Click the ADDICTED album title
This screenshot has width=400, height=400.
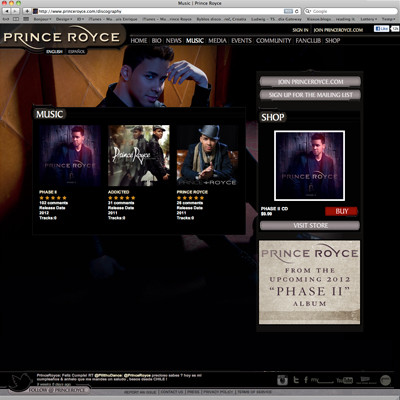click(x=118, y=192)
